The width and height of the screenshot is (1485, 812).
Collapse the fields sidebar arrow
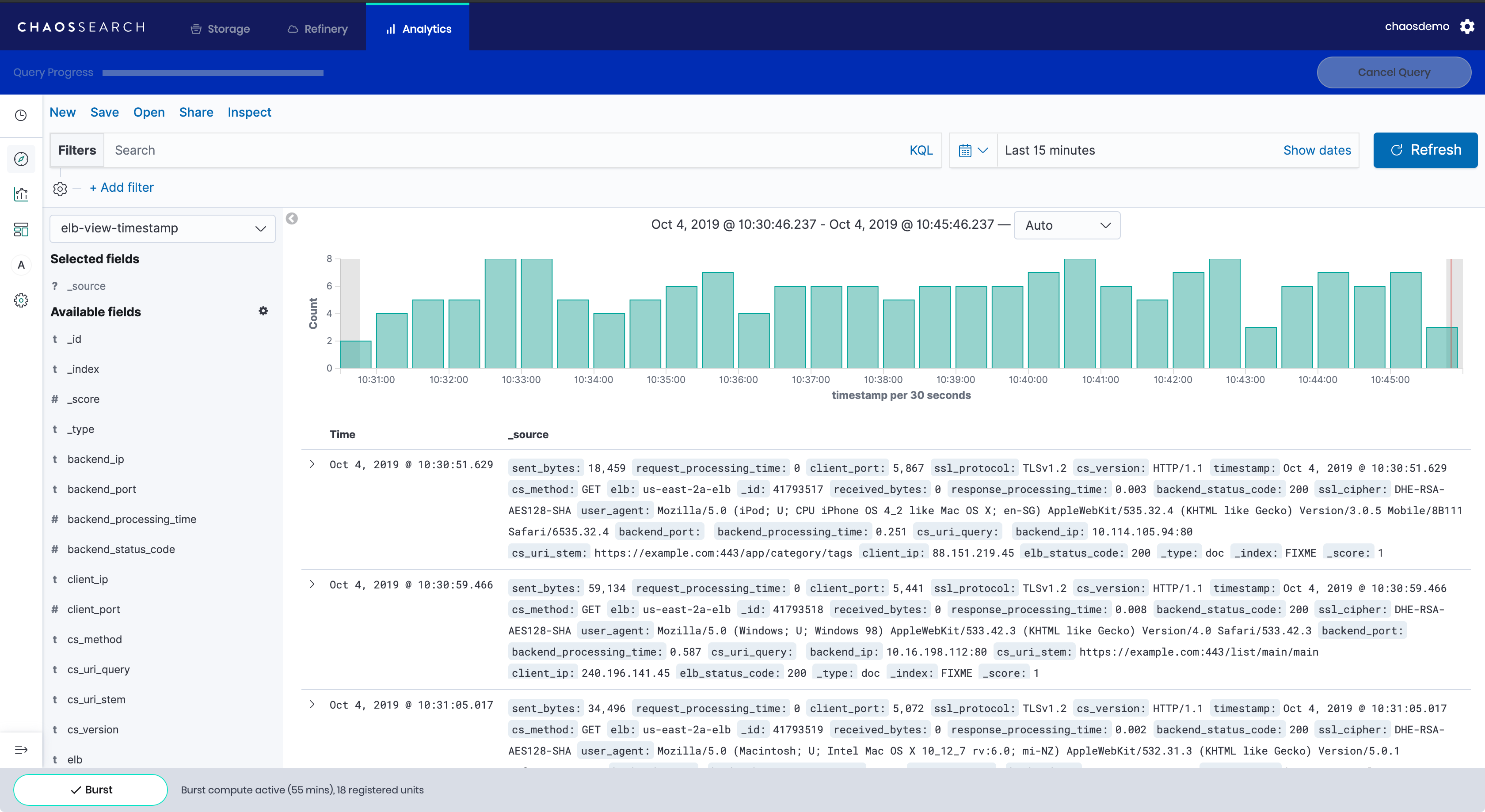[292, 218]
